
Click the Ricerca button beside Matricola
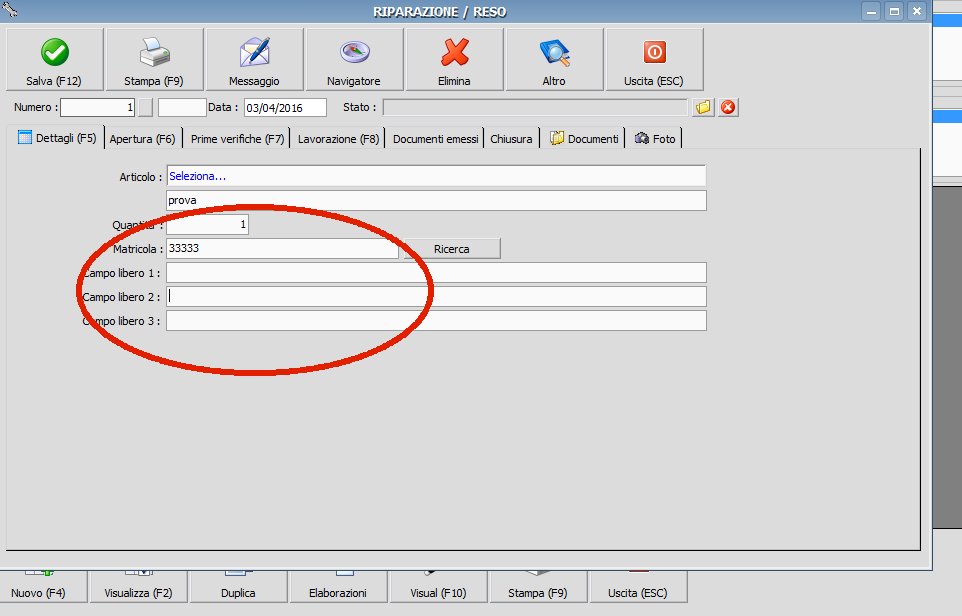tap(452, 248)
